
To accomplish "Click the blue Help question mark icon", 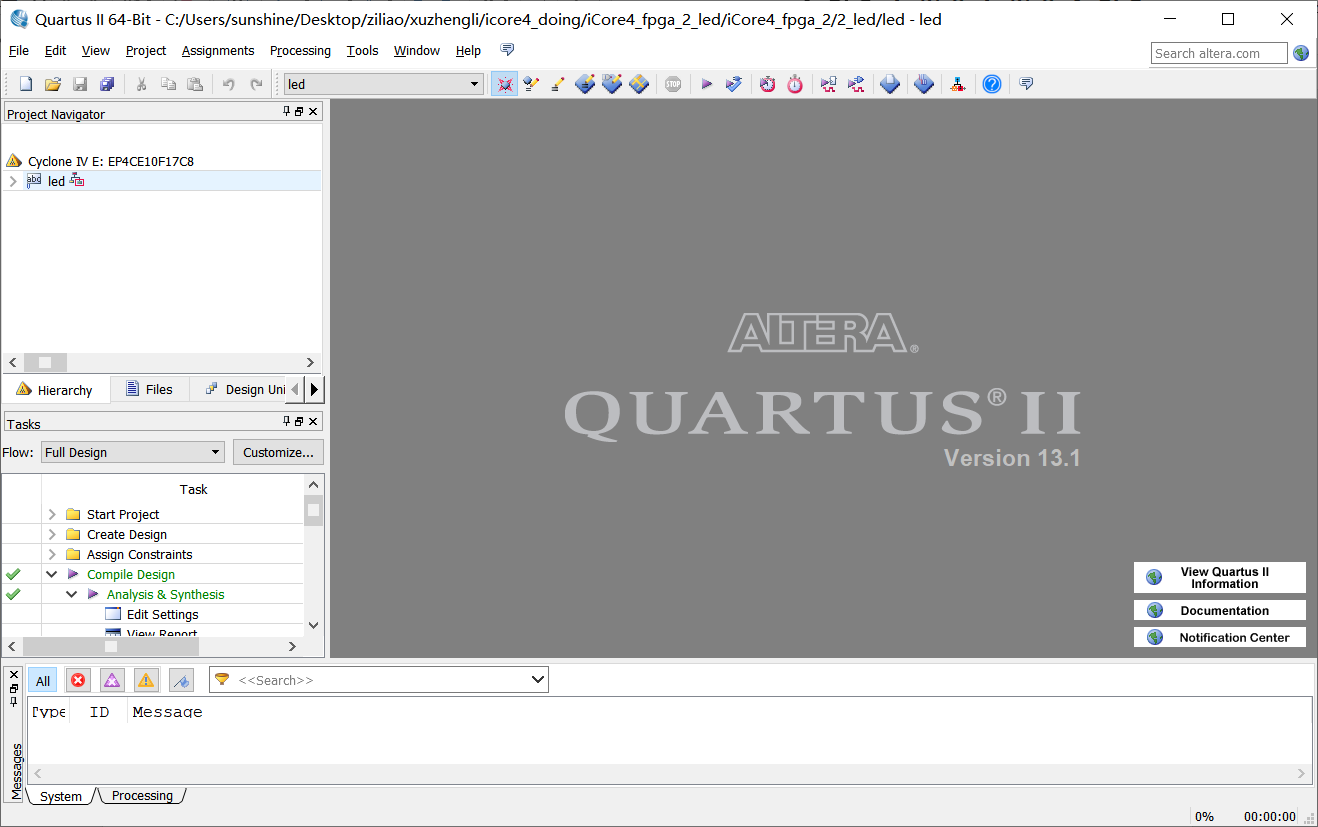I will click(991, 84).
